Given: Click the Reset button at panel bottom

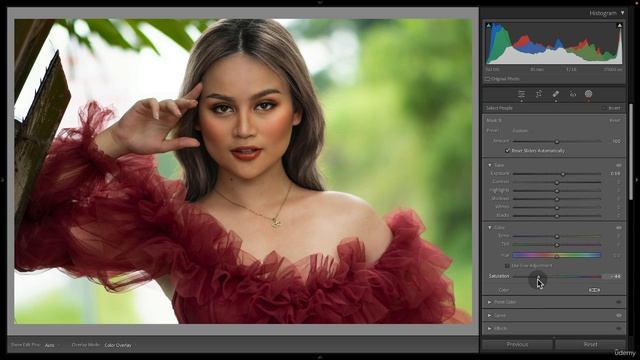Looking at the screenshot, I should (x=590, y=344).
